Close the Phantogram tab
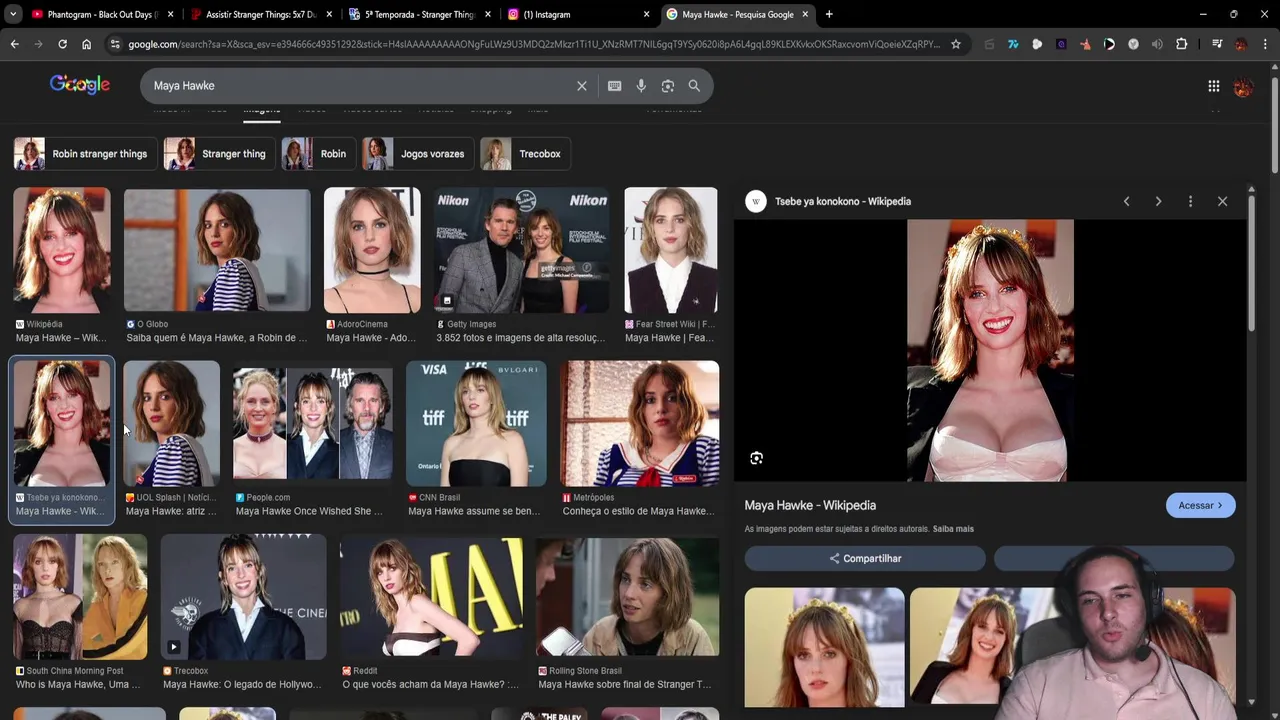The width and height of the screenshot is (1280, 720). (x=170, y=14)
